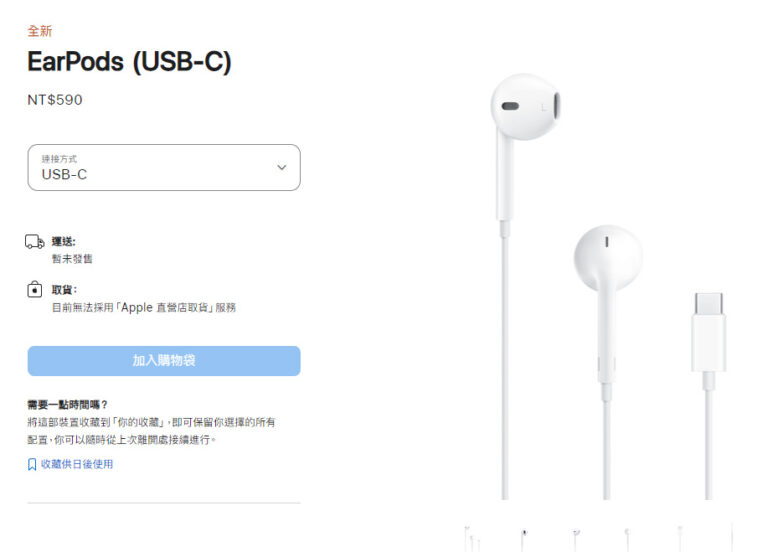Choose the thumbnail of the earbud with curved dark opening

[x=576, y=539]
